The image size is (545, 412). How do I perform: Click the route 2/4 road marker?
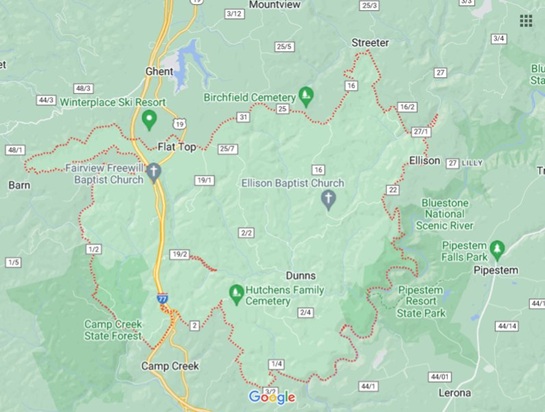click(x=306, y=313)
